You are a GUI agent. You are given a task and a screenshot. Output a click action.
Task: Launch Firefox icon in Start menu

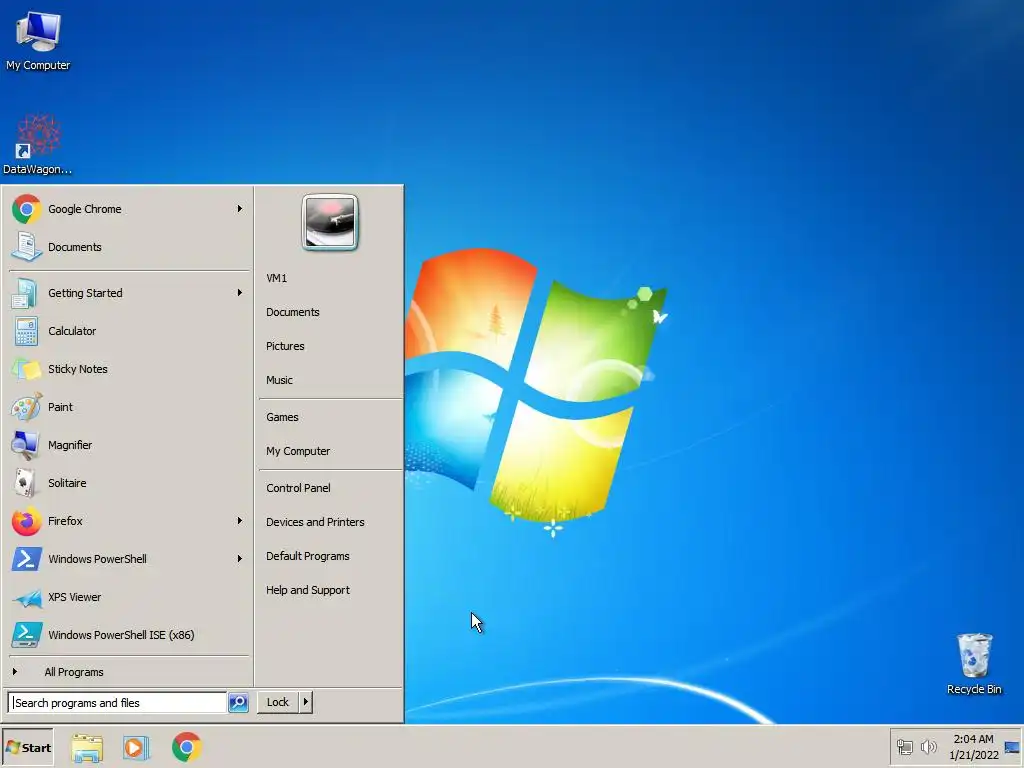pyautogui.click(x=26, y=521)
